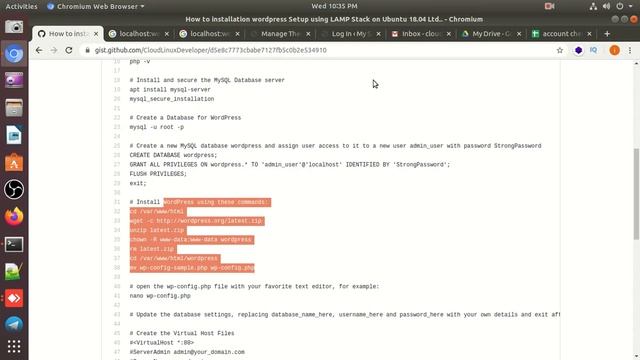This screenshot has width=640, height=360.
Task: Click line 'mysql_secure_installation'
Action: click(172, 99)
